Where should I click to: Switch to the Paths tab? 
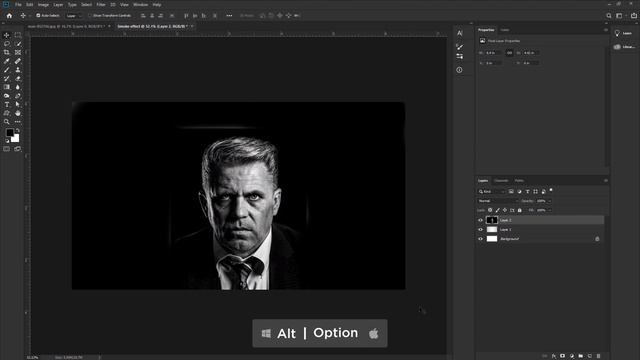point(519,180)
